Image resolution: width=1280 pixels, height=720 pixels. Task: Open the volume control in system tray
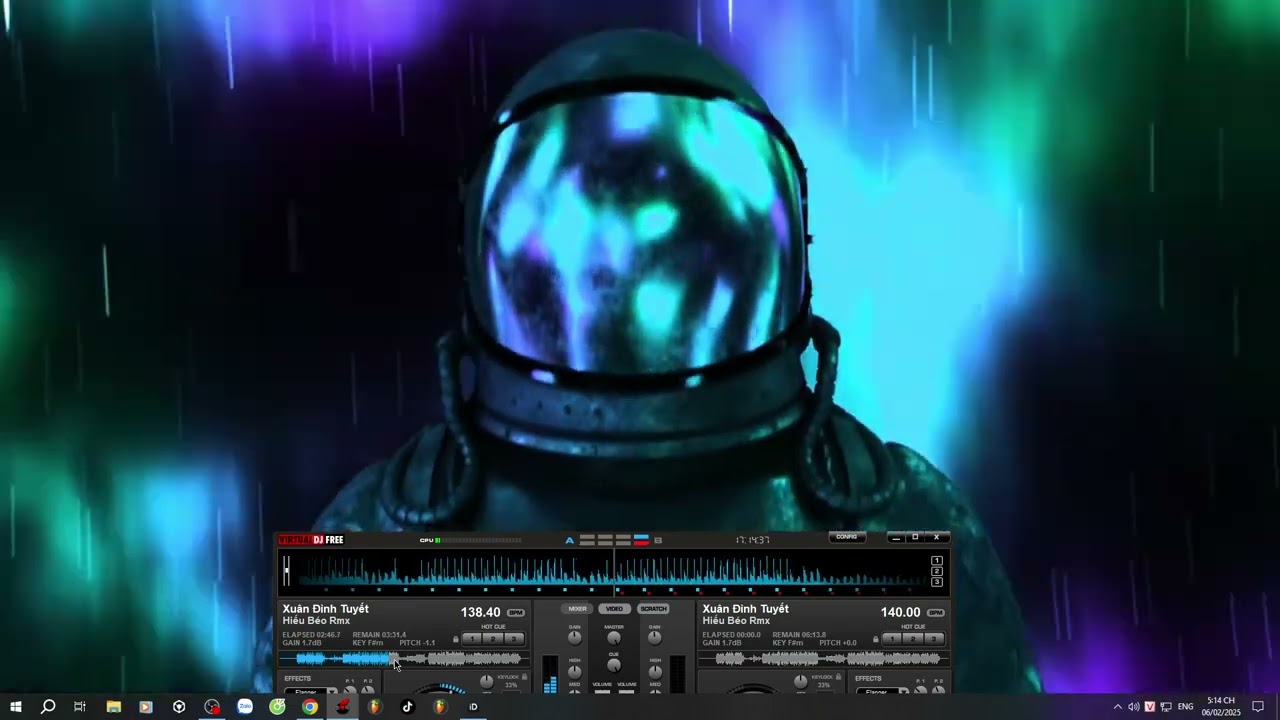[x=1134, y=707]
